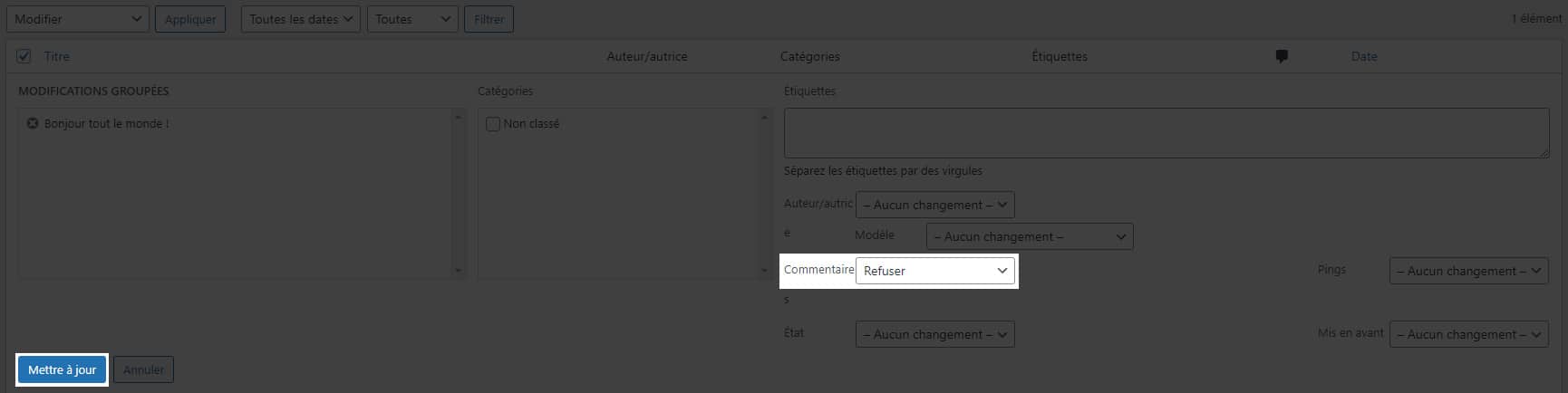Screen dimensions: 1568x393
Task: Click the comments bubble column icon
Action: [1282, 56]
